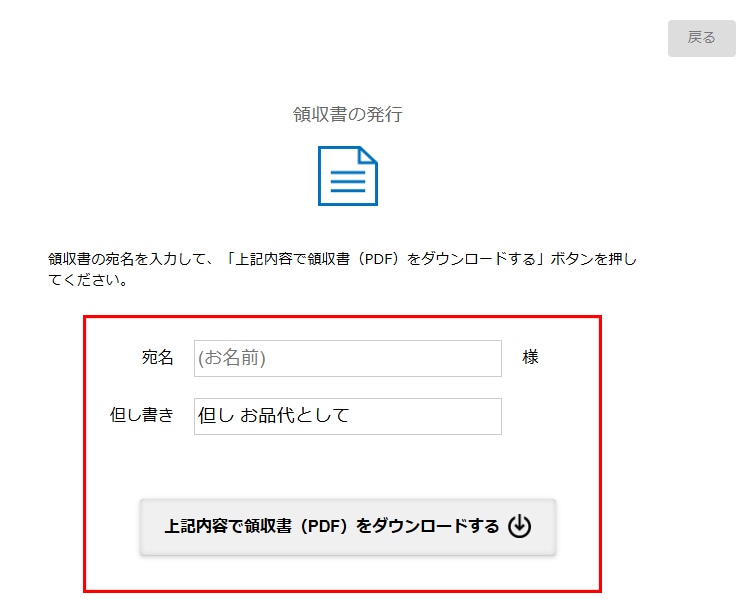
Task: Focus the 宛名 name input field
Action: pos(347,358)
